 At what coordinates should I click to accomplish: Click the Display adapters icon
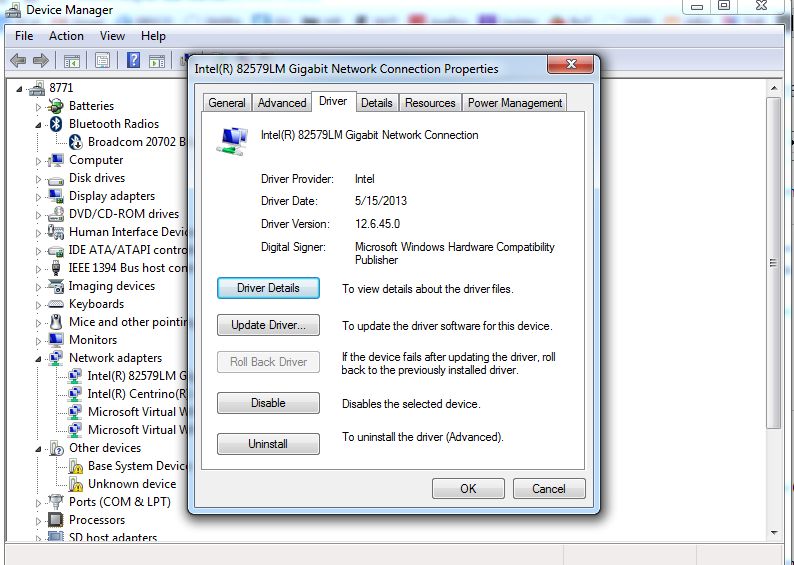pyautogui.click(x=55, y=196)
